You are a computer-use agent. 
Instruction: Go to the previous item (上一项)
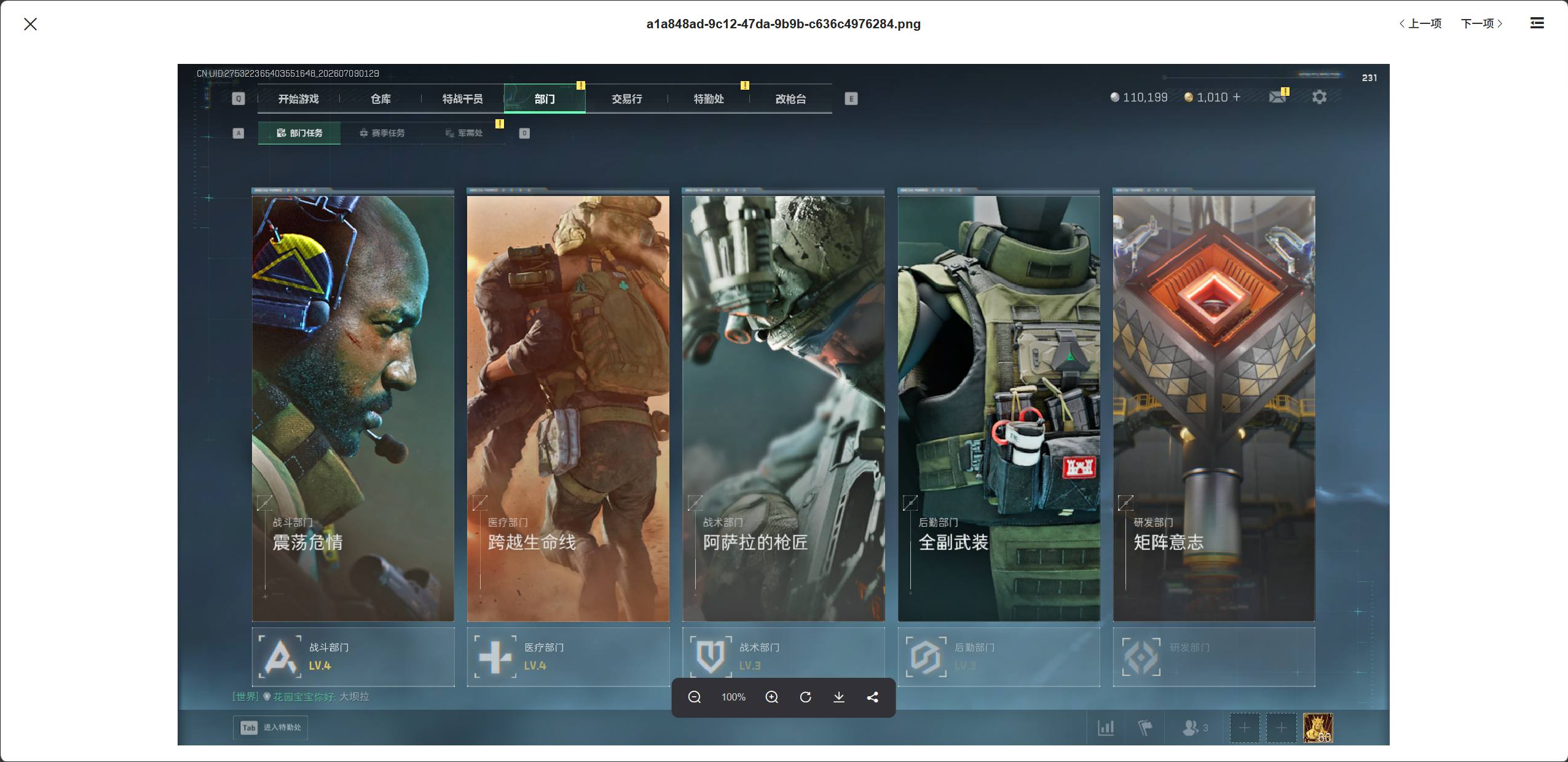[x=1420, y=23]
